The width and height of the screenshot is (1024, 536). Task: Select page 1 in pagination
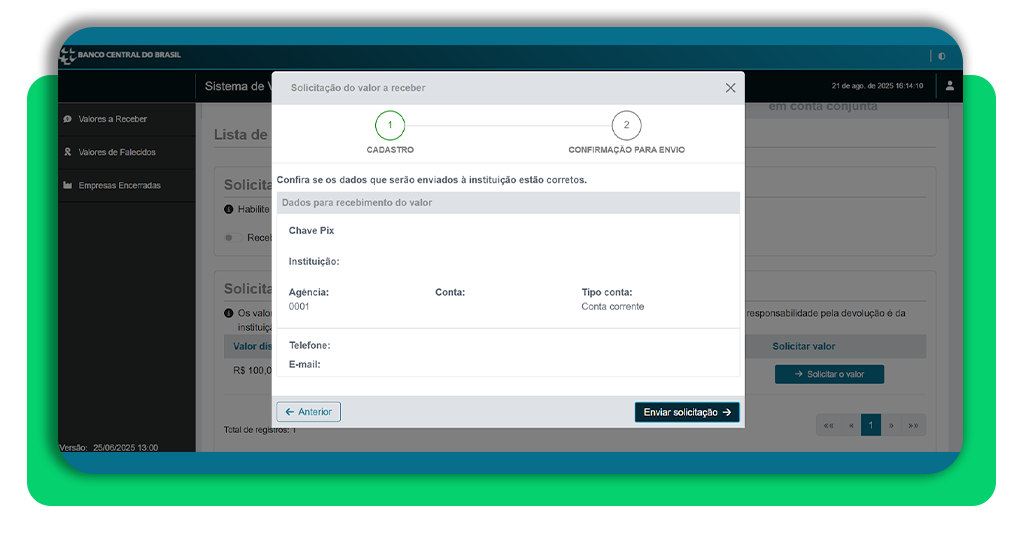871,425
